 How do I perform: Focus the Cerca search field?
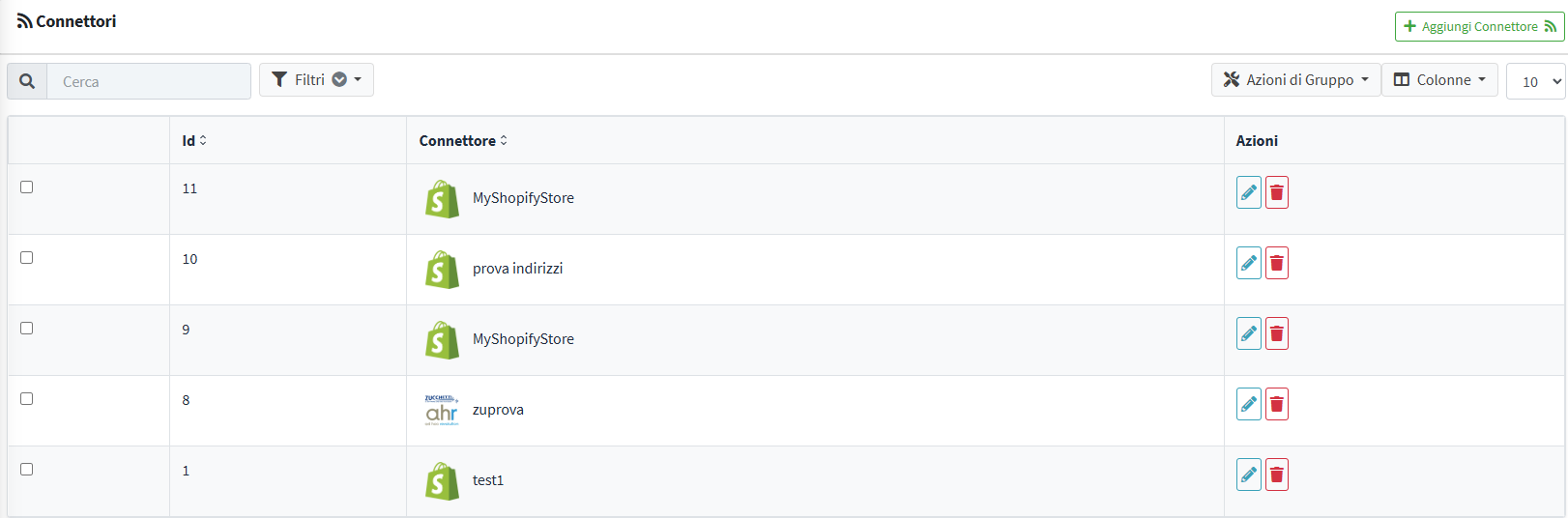[x=149, y=81]
